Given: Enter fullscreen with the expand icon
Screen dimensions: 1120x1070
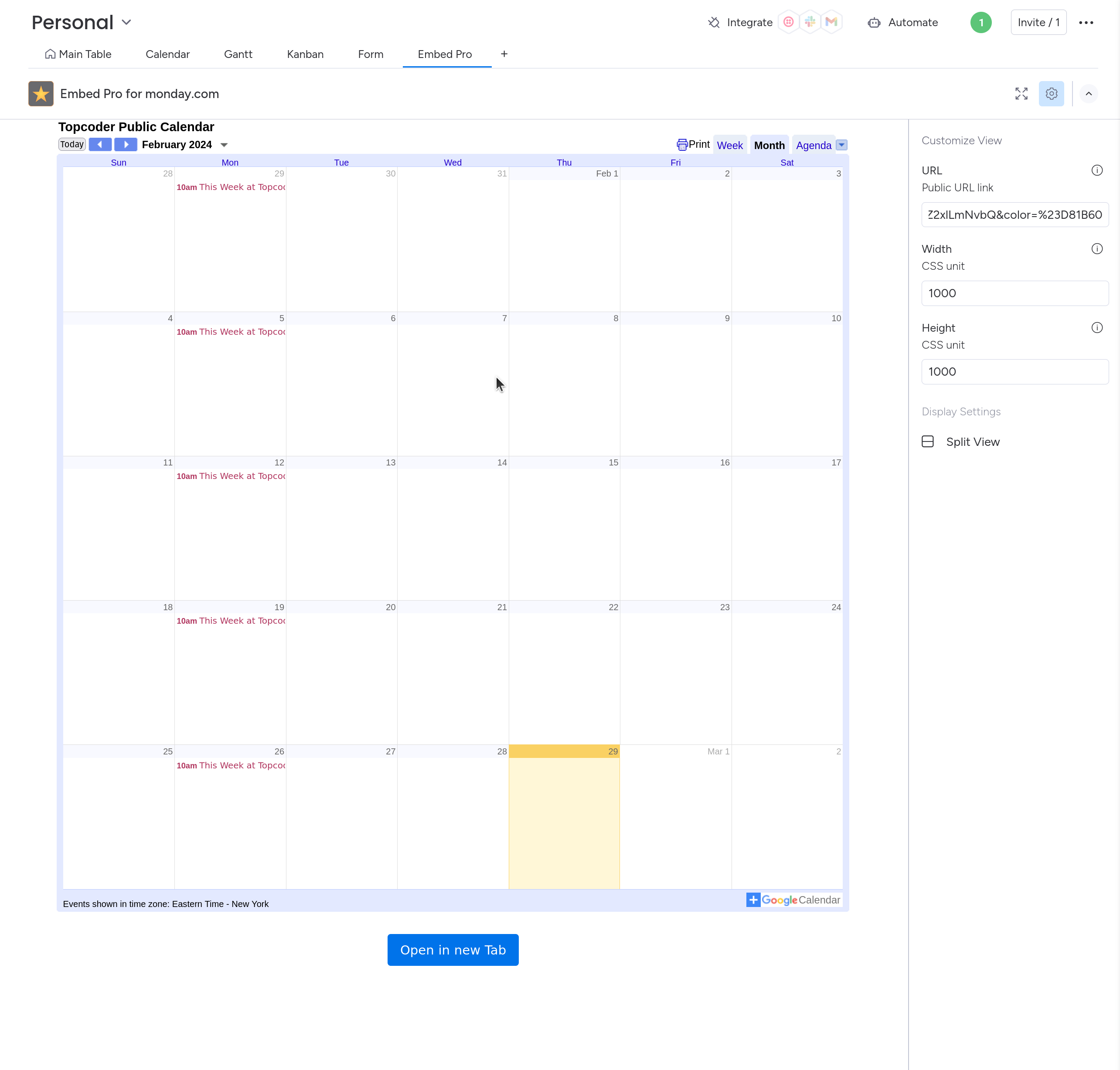Looking at the screenshot, I should [1021, 94].
